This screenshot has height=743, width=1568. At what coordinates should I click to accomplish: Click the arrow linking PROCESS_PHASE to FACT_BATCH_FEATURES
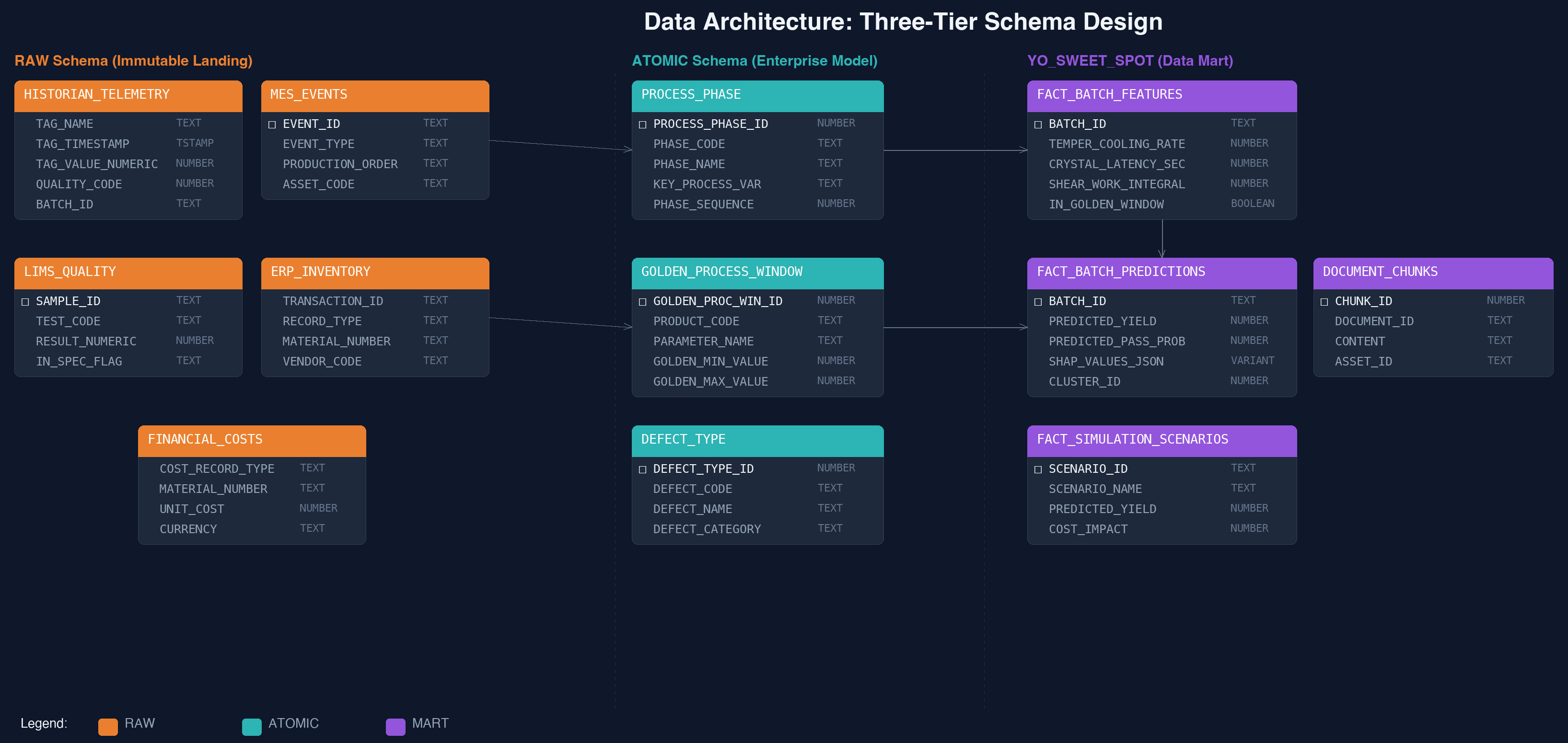[x=956, y=151]
